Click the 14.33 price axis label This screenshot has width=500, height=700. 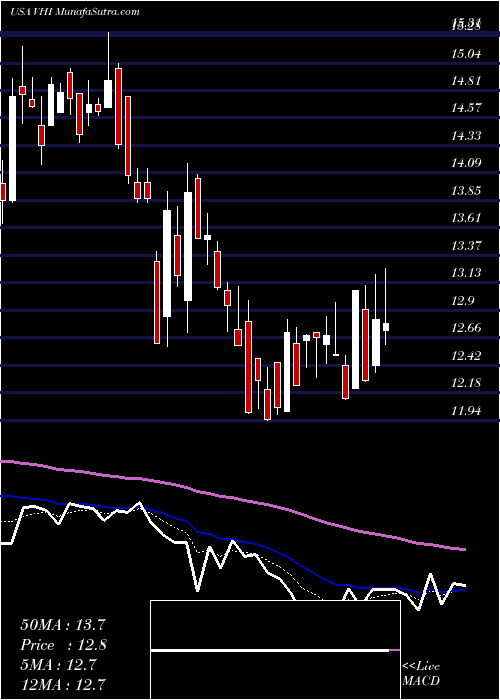[467, 136]
